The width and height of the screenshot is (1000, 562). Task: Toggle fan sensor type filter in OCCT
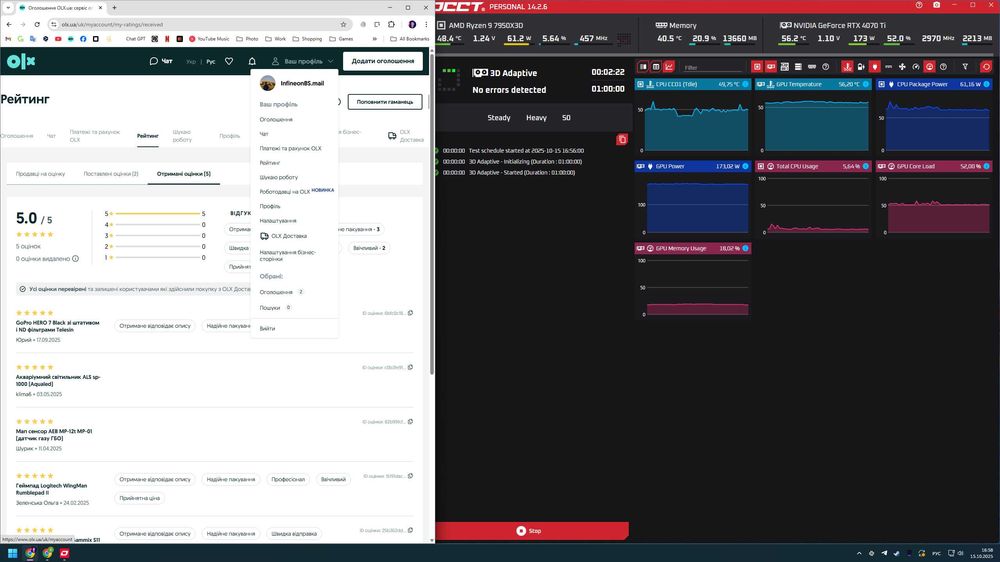902,67
